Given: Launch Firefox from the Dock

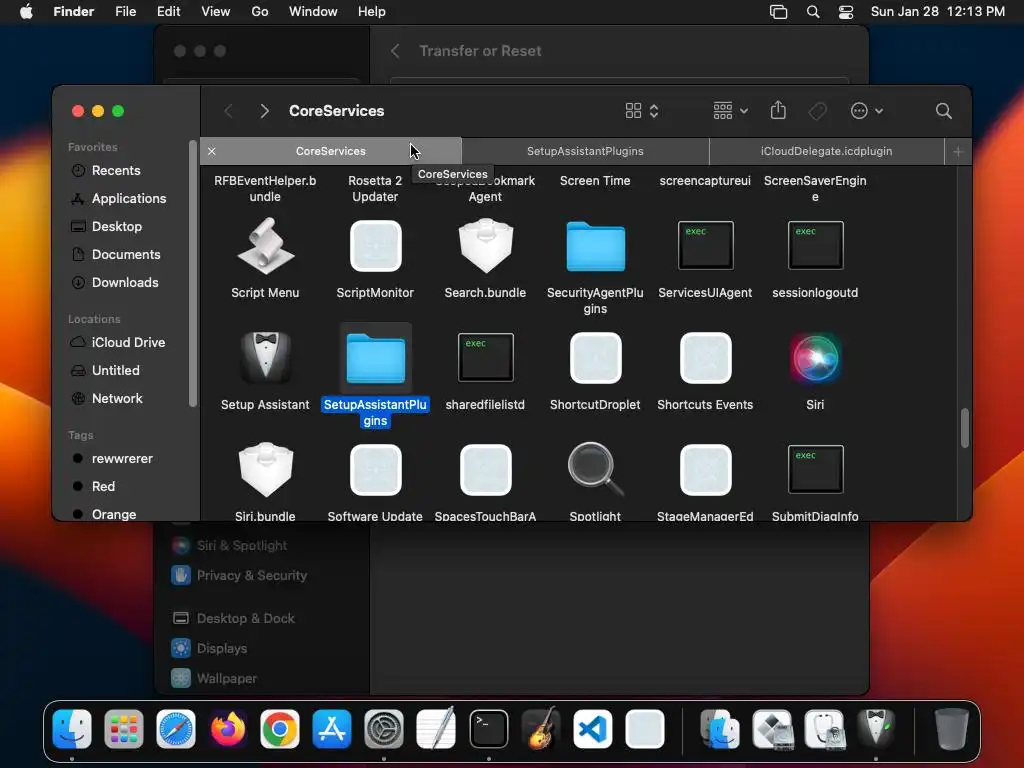Looking at the screenshot, I should [x=228, y=729].
